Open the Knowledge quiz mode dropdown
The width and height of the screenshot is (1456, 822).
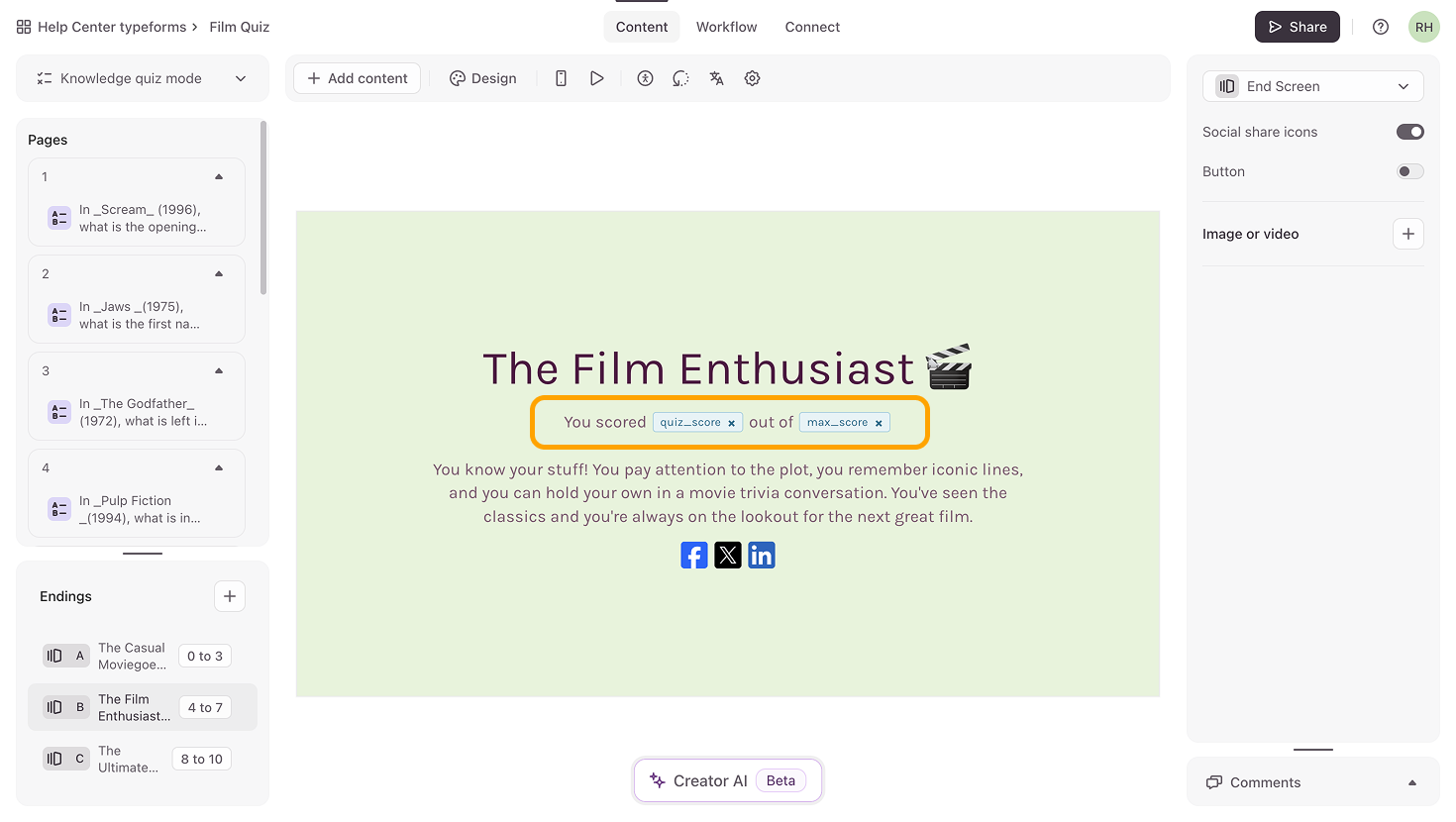coord(143,78)
